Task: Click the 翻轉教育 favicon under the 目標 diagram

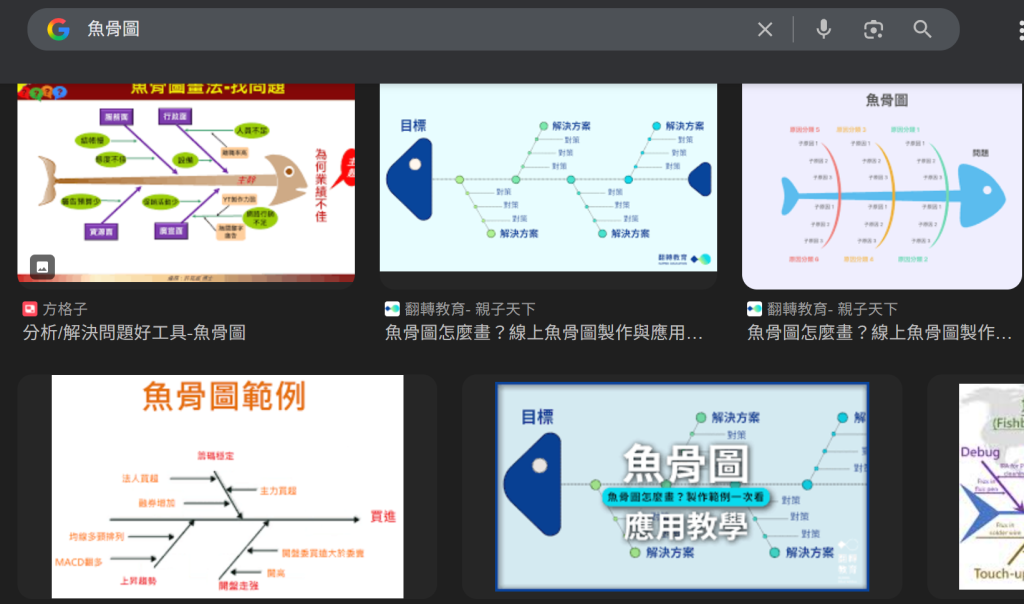Action: click(392, 309)
